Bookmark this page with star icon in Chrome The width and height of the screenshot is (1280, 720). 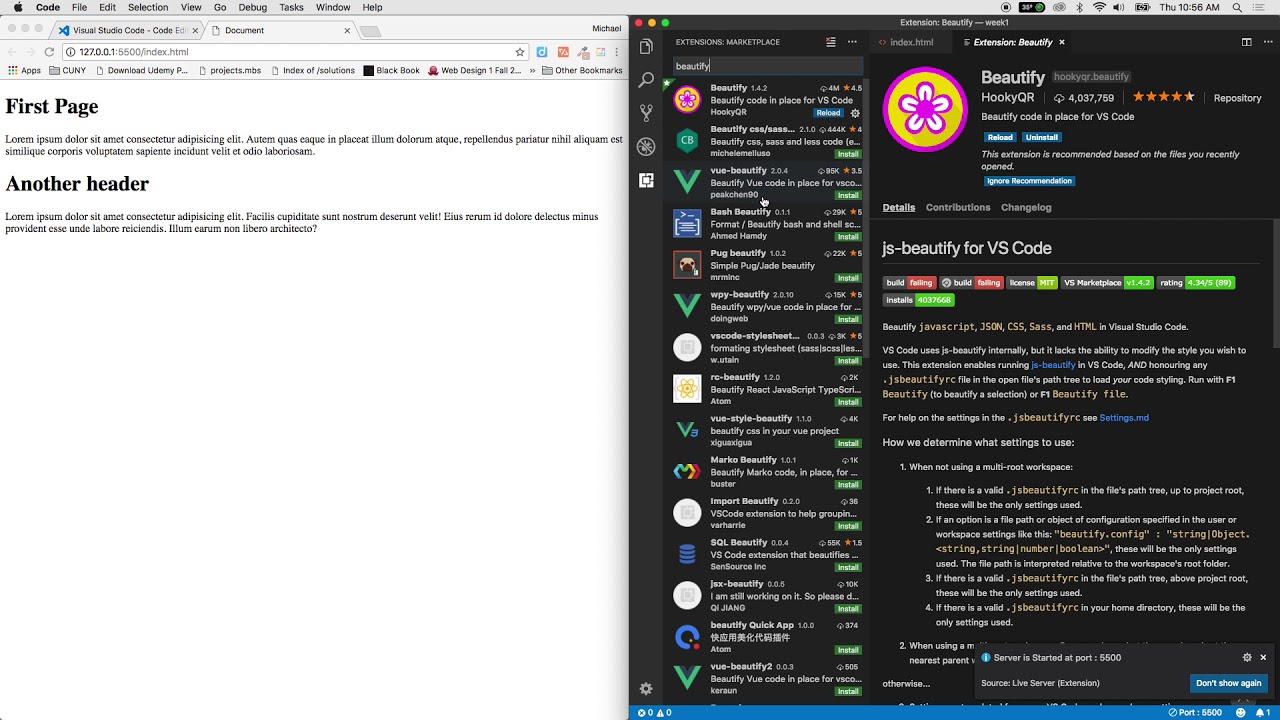pos(520,52)
